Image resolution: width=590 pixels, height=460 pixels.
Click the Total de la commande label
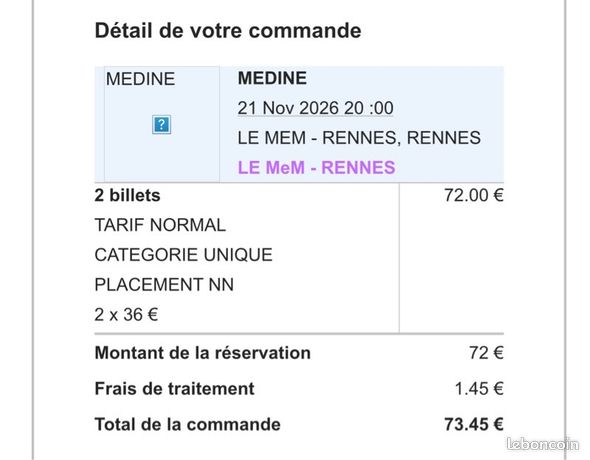(x=188, y=425)
